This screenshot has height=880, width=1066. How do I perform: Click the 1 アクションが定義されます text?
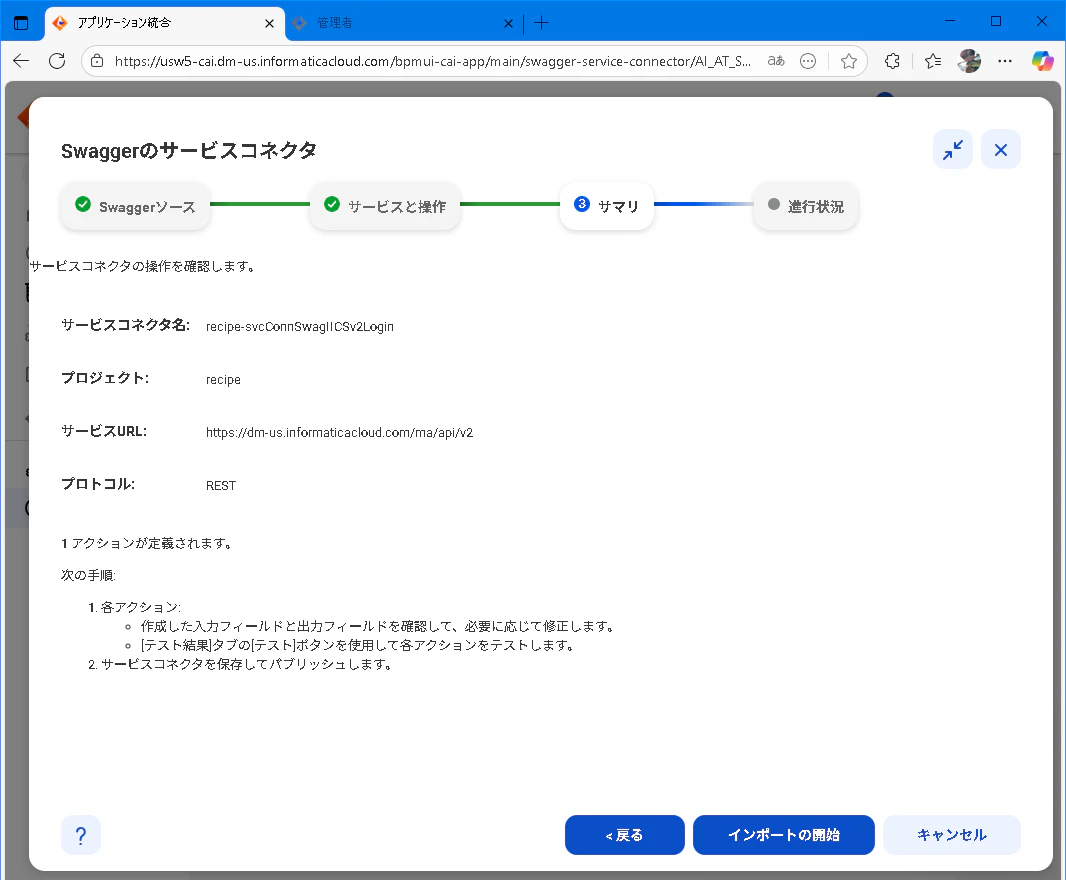point(147,543)
